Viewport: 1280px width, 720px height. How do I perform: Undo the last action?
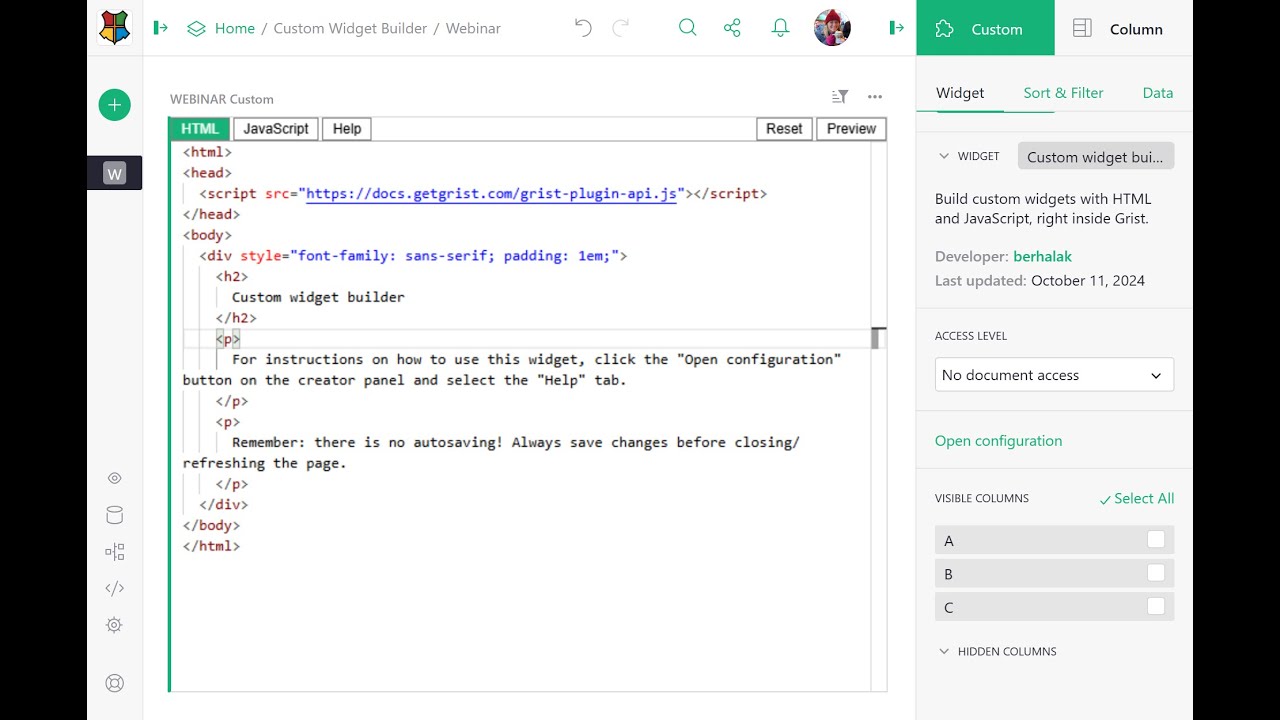coord(584,28)
